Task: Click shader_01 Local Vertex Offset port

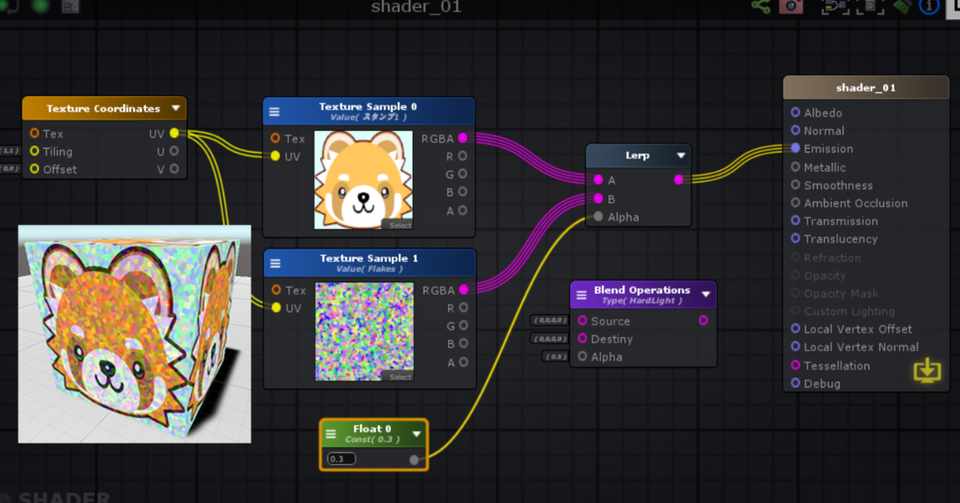Action: point(795,329)
